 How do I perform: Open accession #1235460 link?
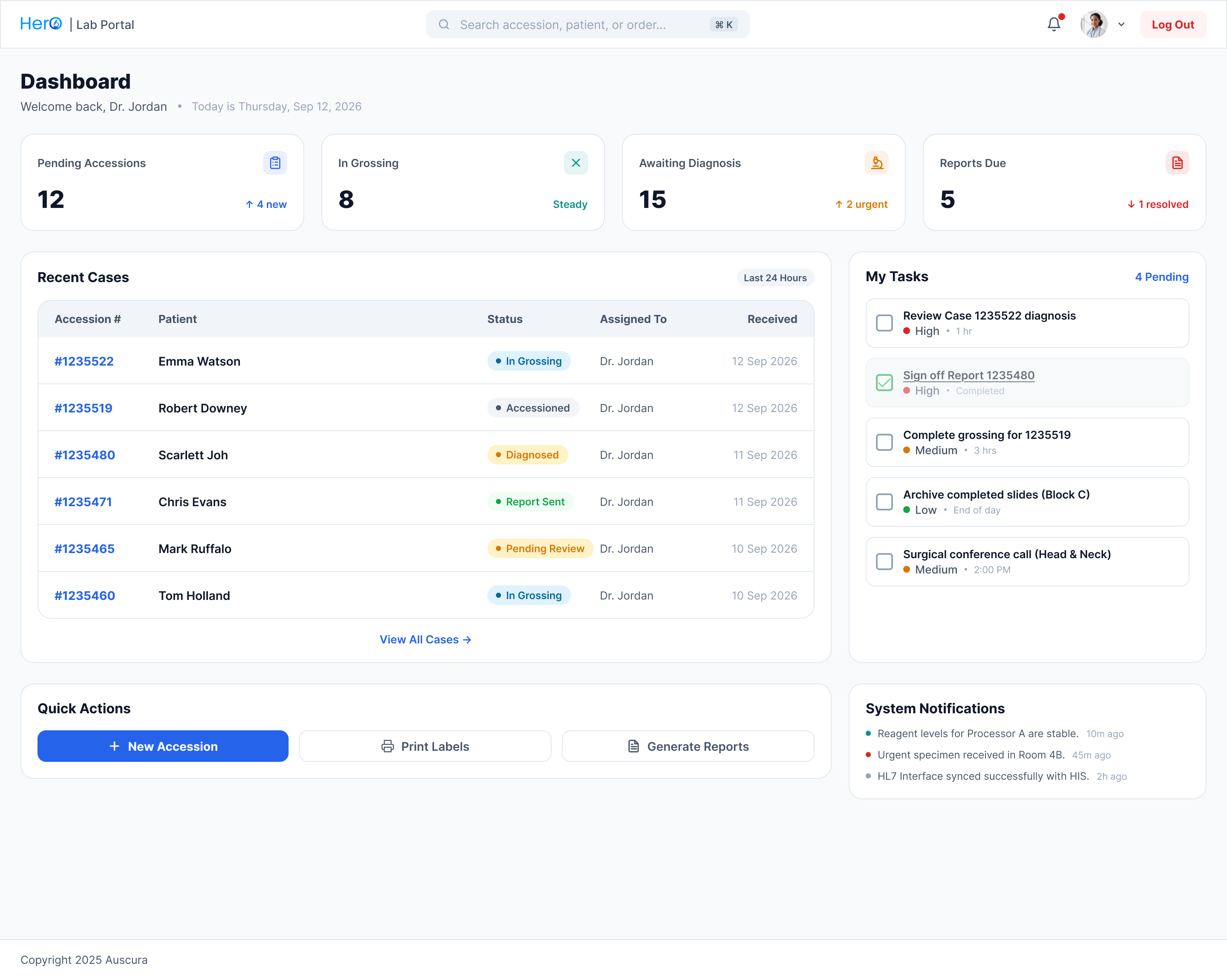point(85,596)
